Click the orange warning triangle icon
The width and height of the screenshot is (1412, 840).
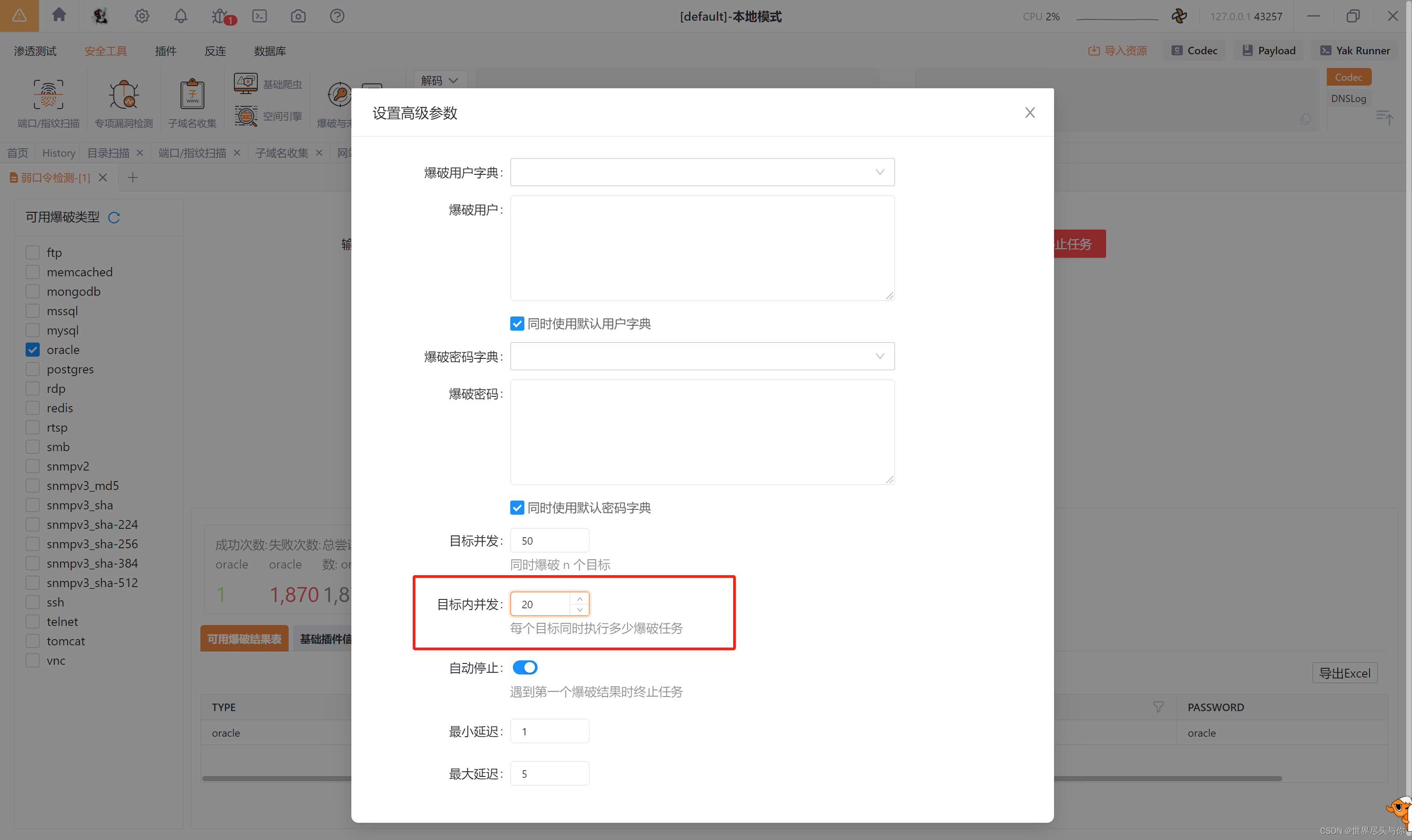click(x=19, y=15)
